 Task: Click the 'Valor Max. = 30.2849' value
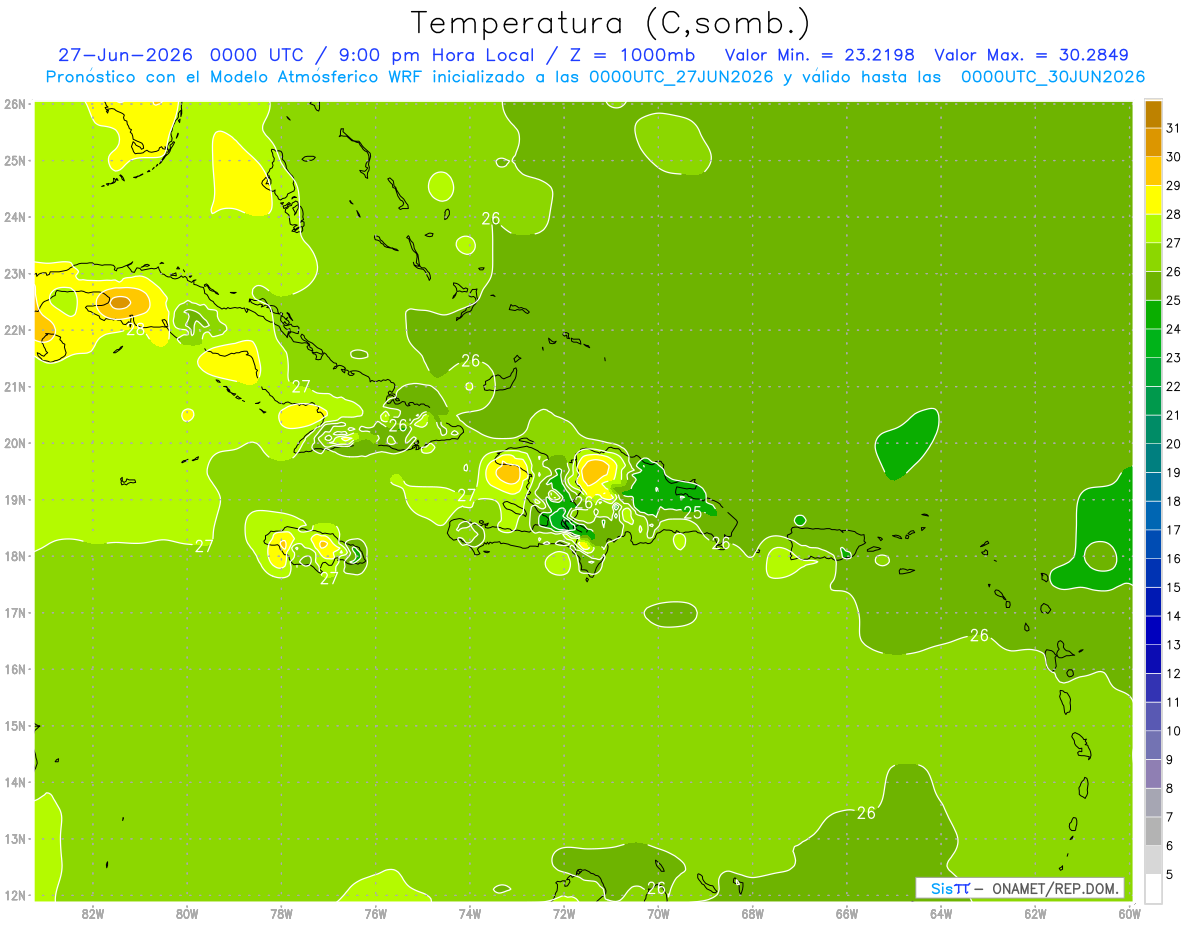coord(1031,55)
